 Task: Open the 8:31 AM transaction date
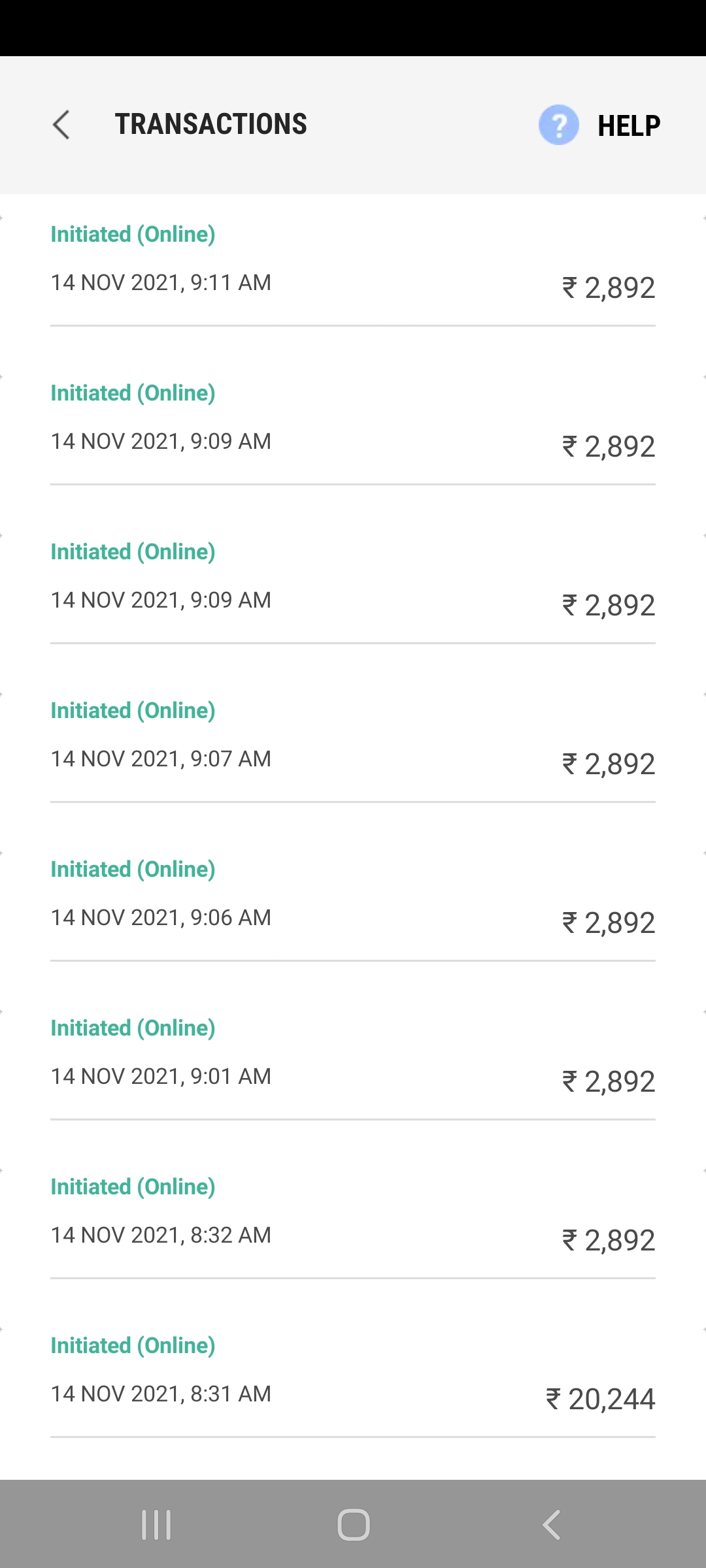pyautogui.click(x=161, y=1394)
